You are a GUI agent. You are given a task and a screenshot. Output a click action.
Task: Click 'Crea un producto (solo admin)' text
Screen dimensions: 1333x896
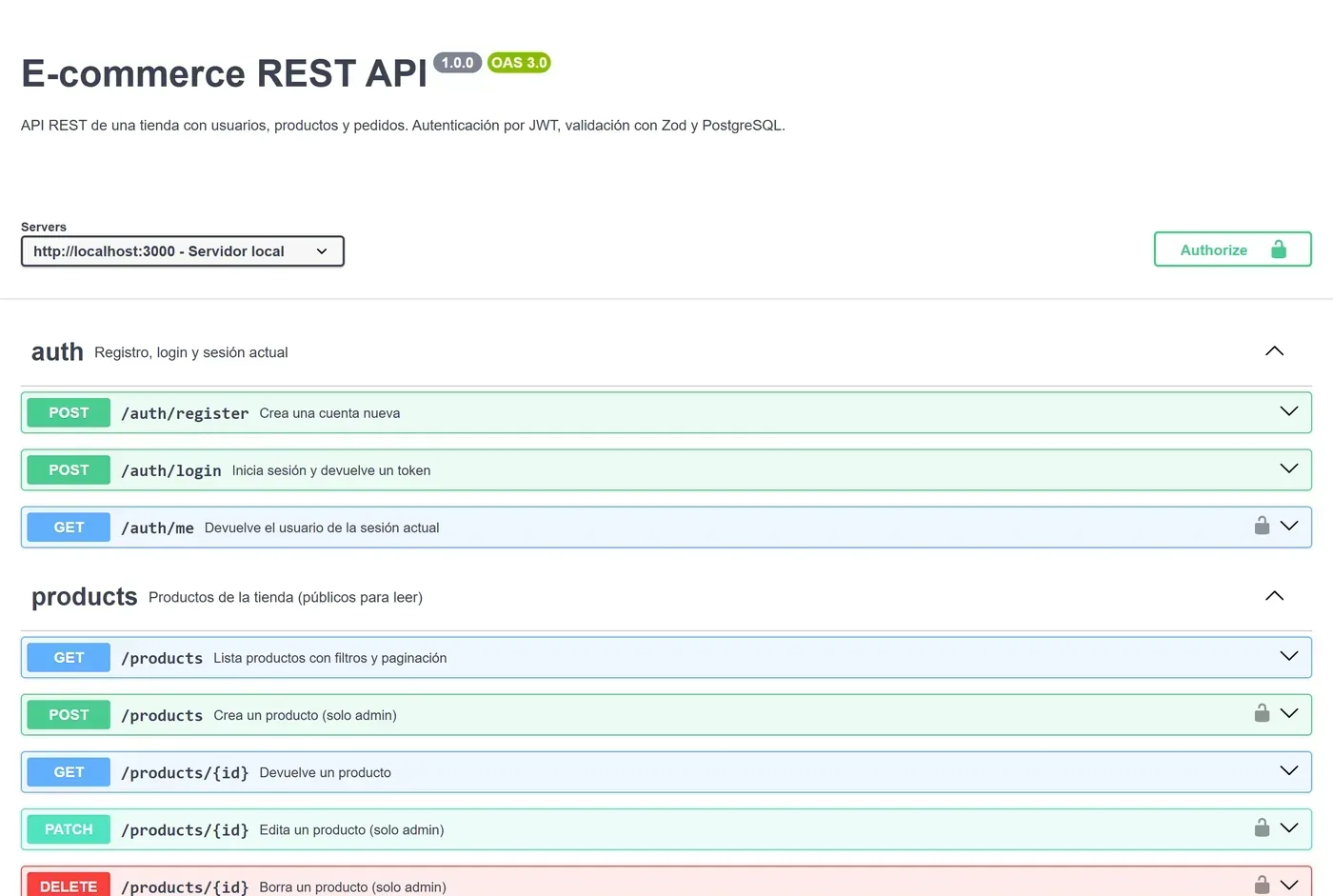pos(305,715)
